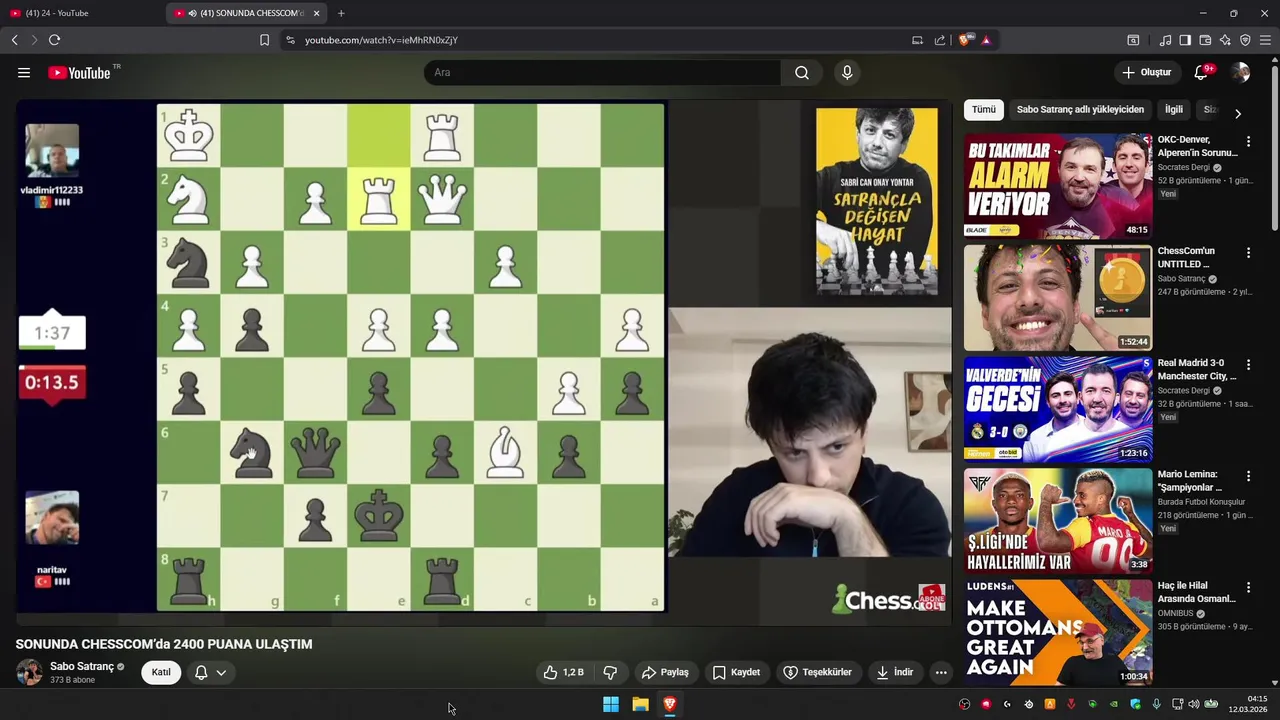
Task: Focus the Ara search field
Action: [x=602, y=73]
